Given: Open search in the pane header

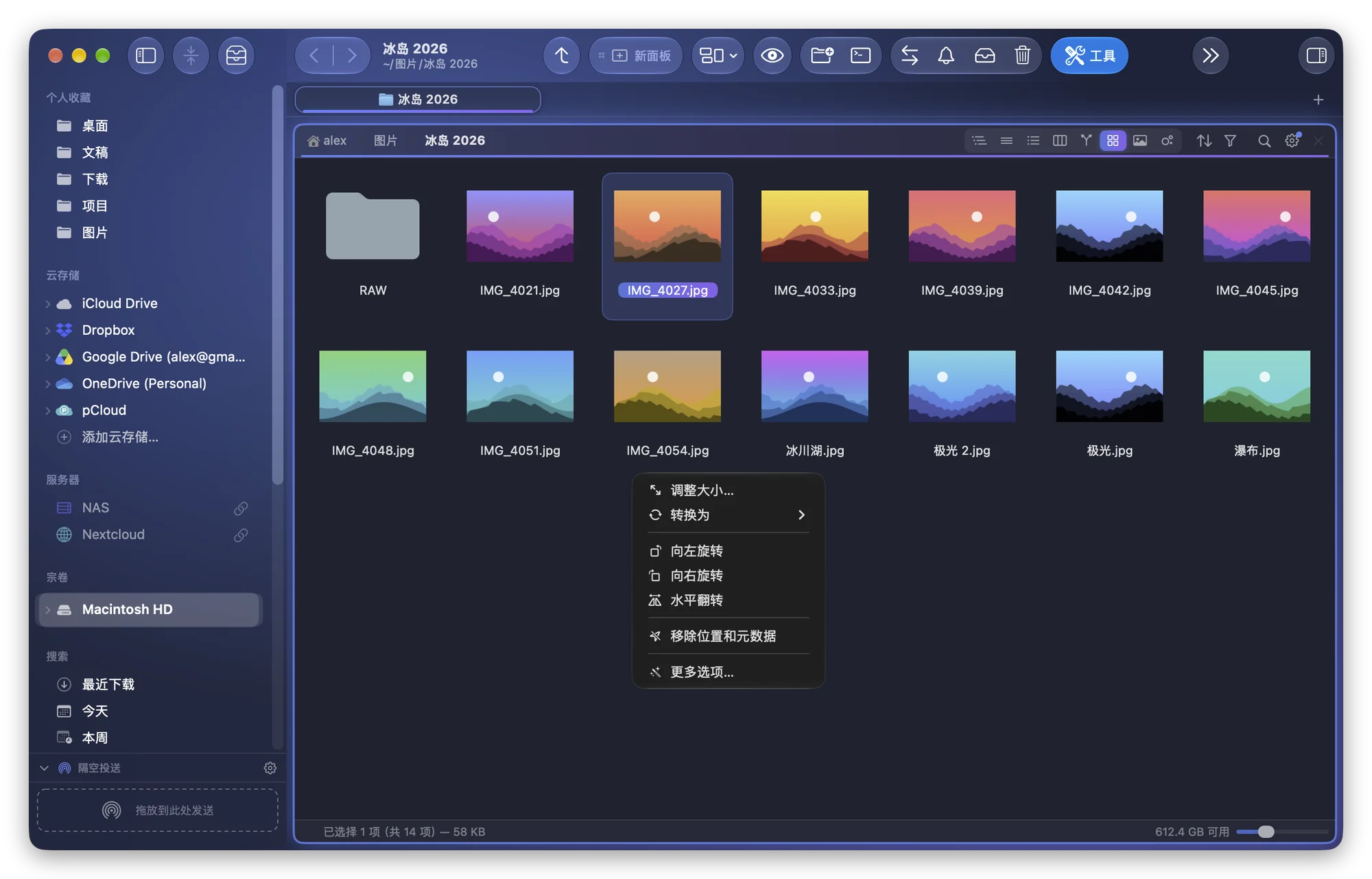Looking at the screenshot, I should pyautogui.click(x=1264, y=141).
